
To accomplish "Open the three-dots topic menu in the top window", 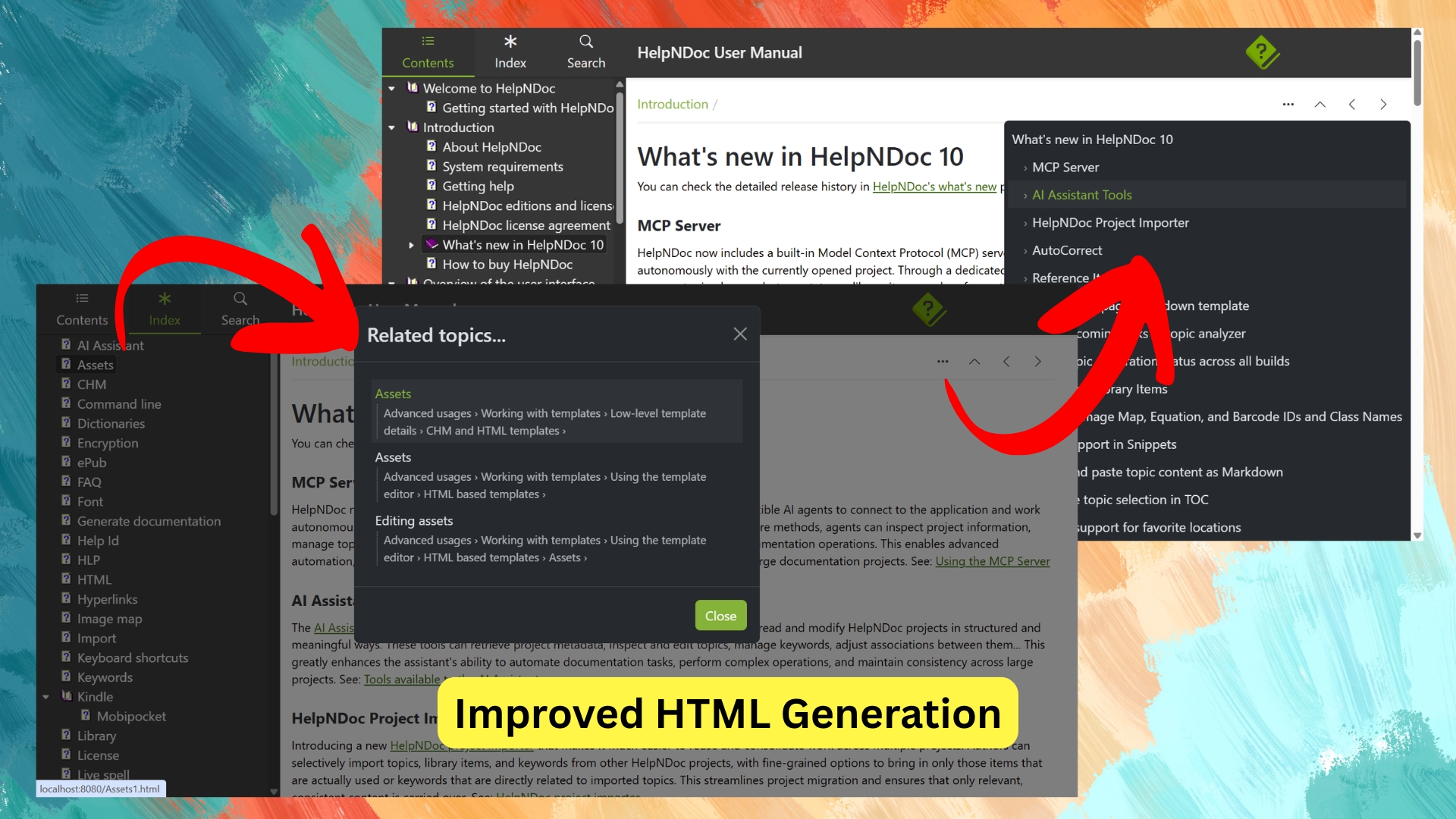I will tap(1288, 104).
